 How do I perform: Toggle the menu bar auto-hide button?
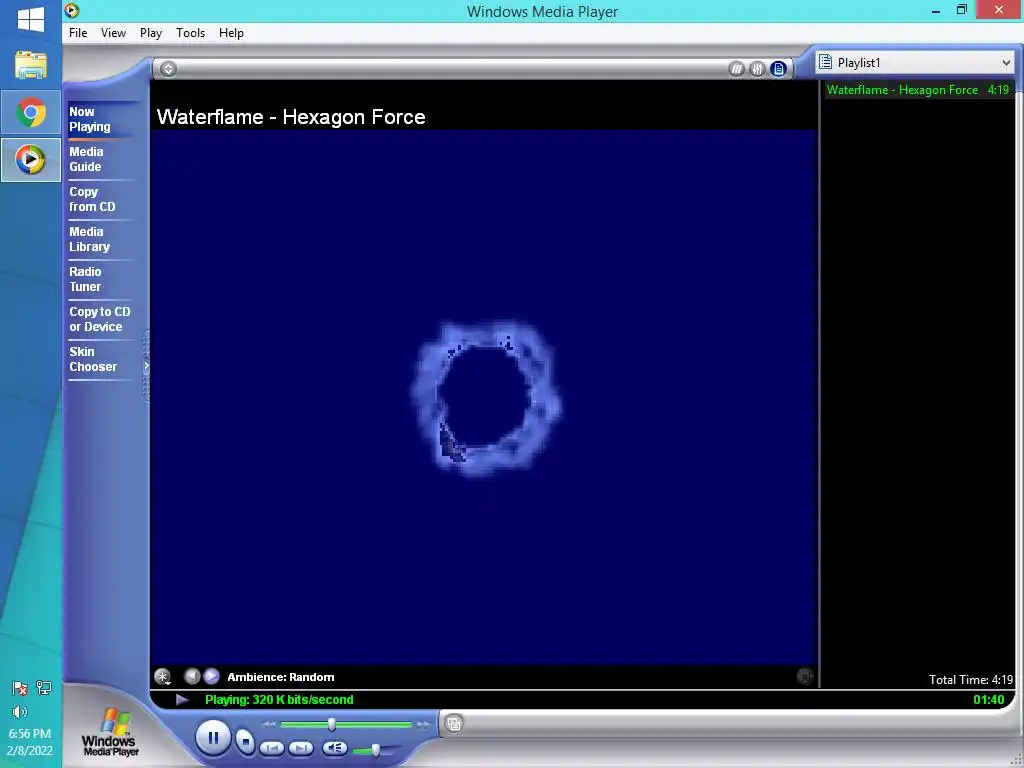tap(168, 69)
